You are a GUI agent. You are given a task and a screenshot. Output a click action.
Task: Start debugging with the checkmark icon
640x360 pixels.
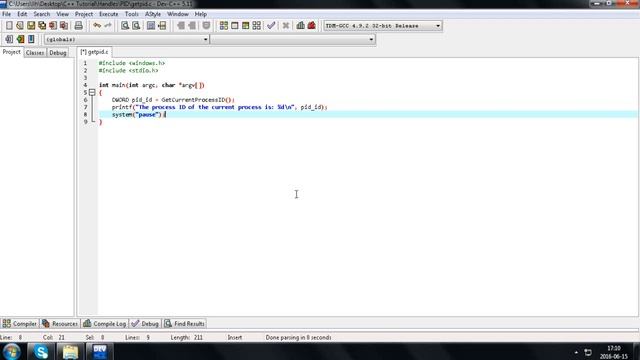[x=271, y=26]
